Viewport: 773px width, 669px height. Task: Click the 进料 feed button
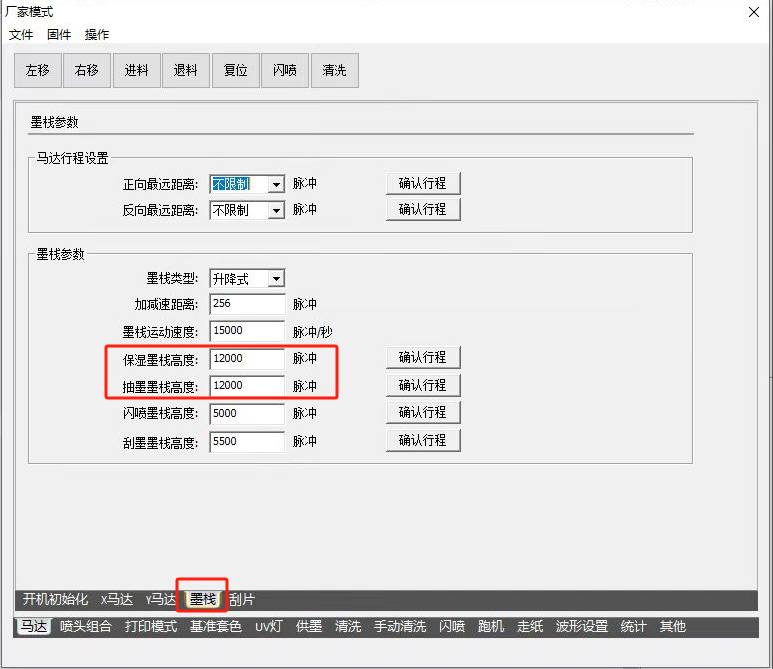point(136,70)
